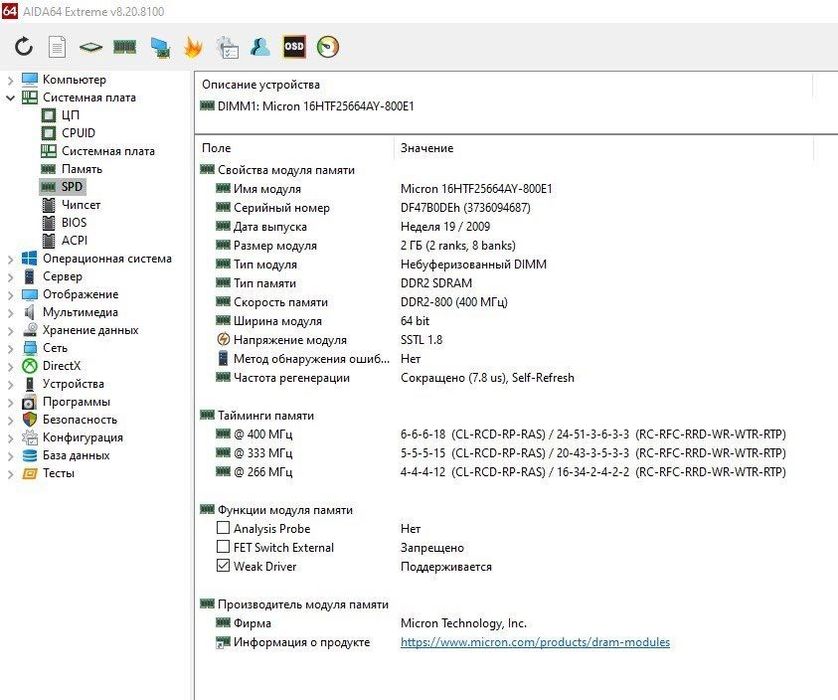Select ACPI in the tree
This screenshot has height=700, width=838.
[x=74, y=240]
